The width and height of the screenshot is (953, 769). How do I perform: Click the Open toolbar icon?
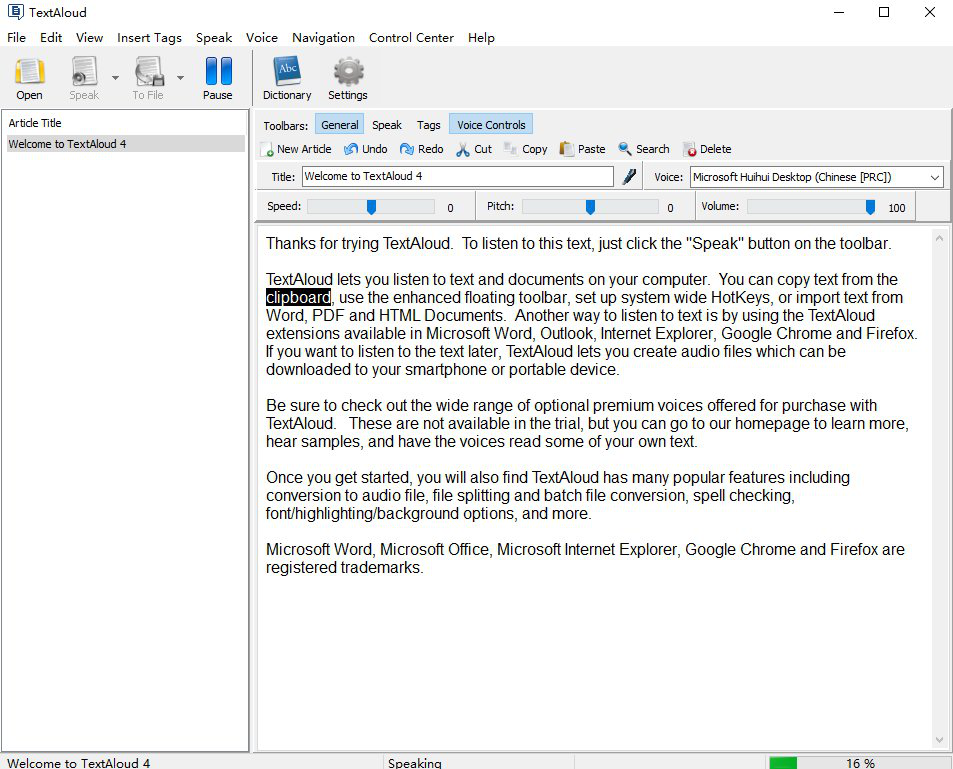[29, 78]
